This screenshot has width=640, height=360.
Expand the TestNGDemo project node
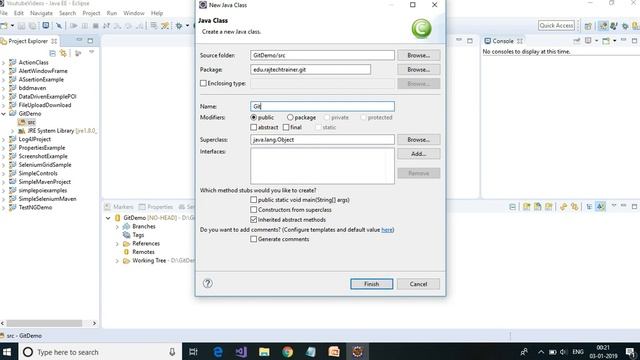4,207
